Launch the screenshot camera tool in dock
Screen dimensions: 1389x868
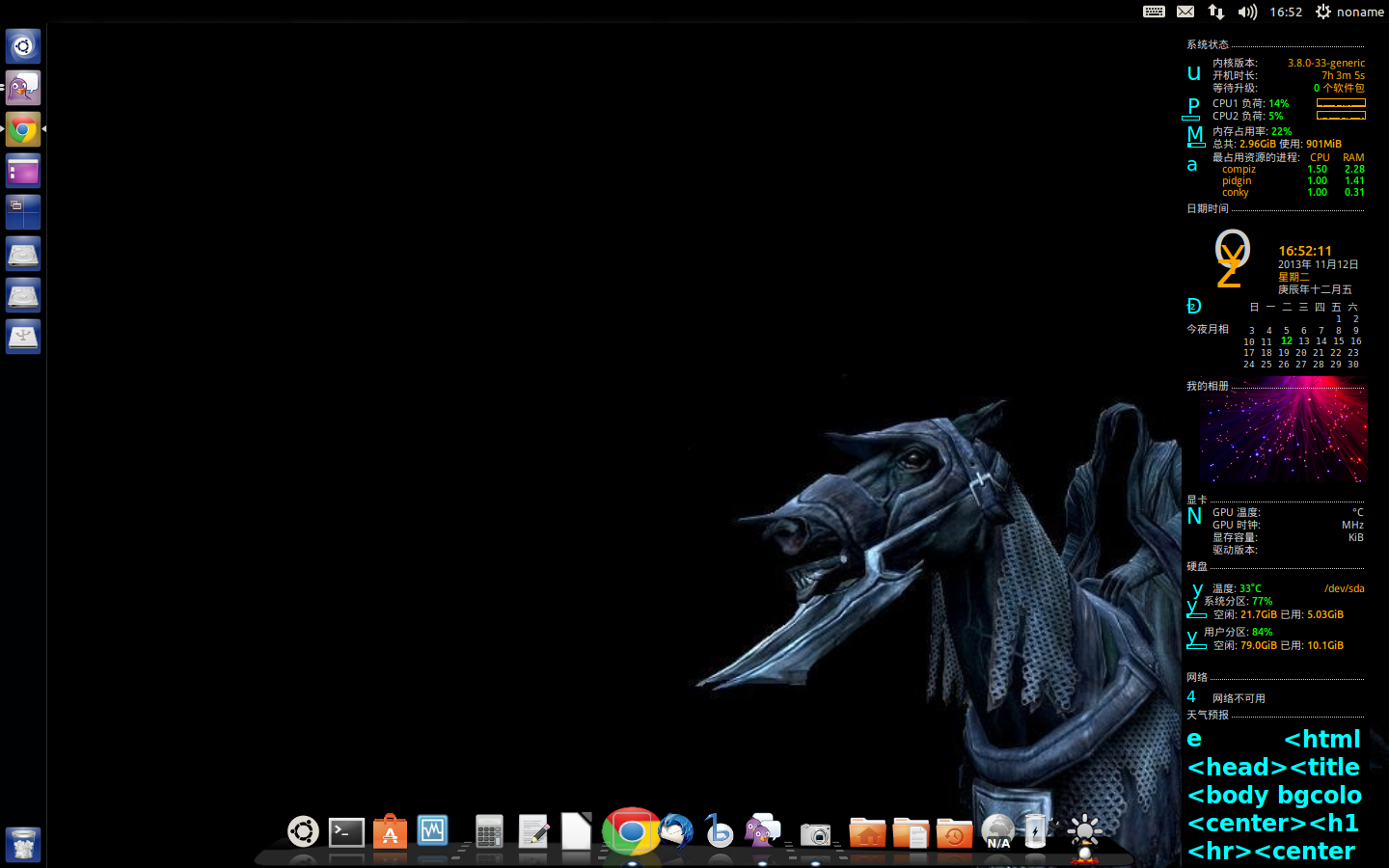[x=815, y=834]
